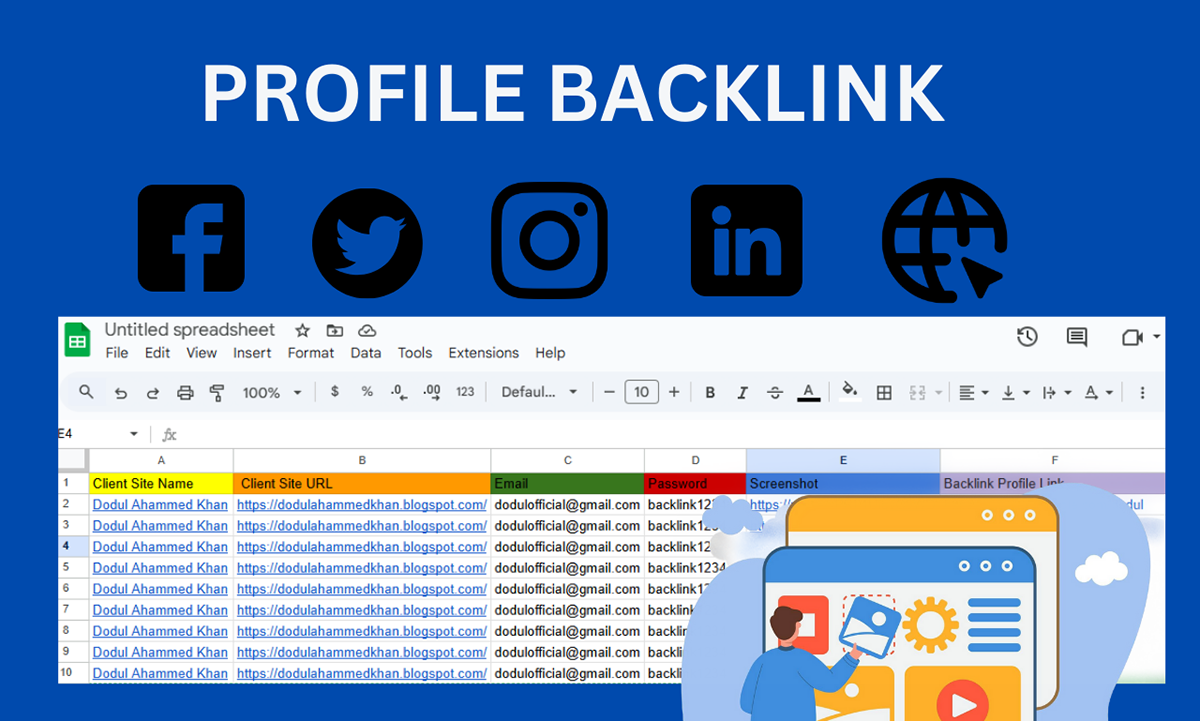Image resolution: width=1200 pixels, height=721 pixels.
Task: Open the blogspot link in row 2
Action: 361,504
